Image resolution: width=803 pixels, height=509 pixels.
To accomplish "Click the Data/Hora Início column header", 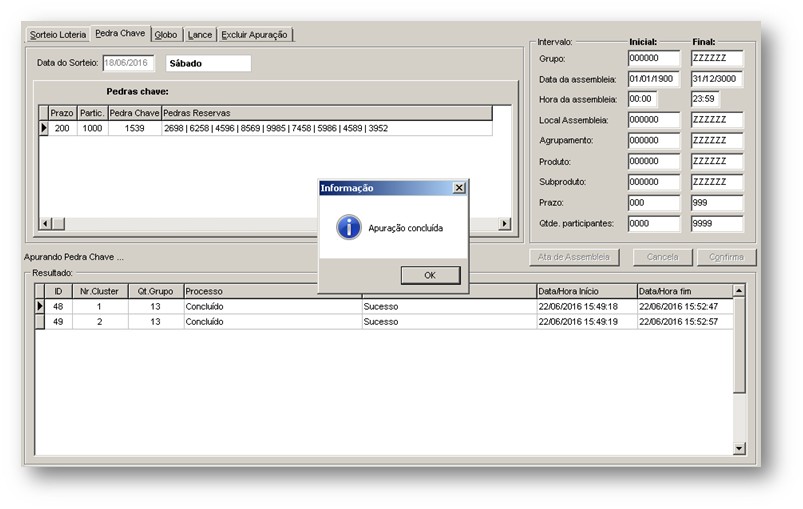I will tap(586, 291).
